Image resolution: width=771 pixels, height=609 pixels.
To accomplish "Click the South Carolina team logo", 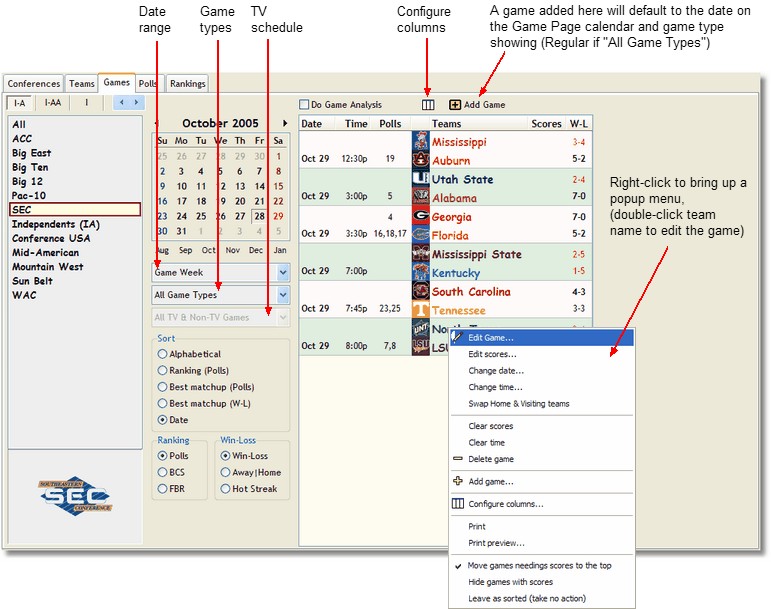I will (x=420, y=290).
